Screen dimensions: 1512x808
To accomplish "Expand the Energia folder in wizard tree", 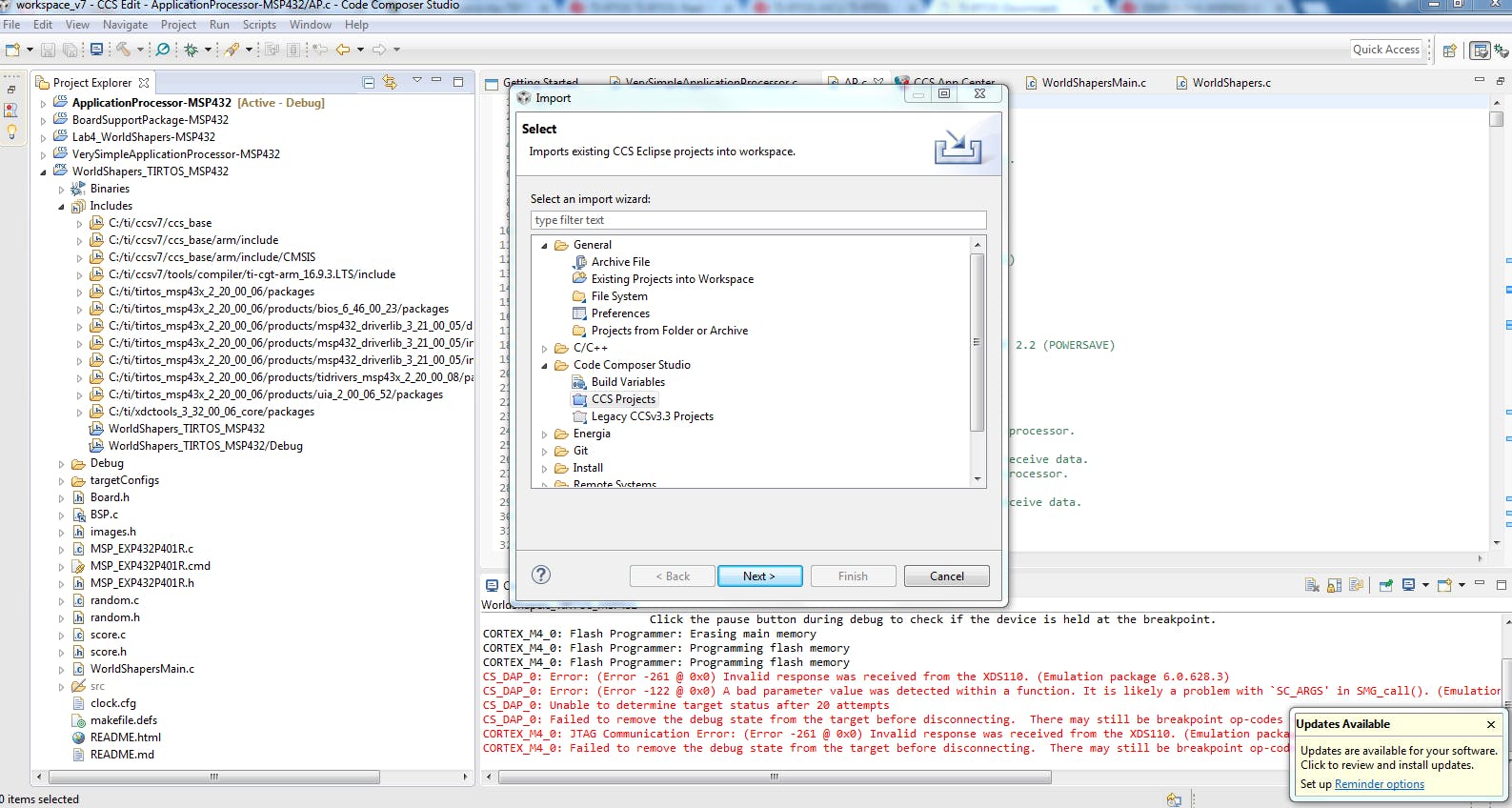I will (x=545, y=434).
